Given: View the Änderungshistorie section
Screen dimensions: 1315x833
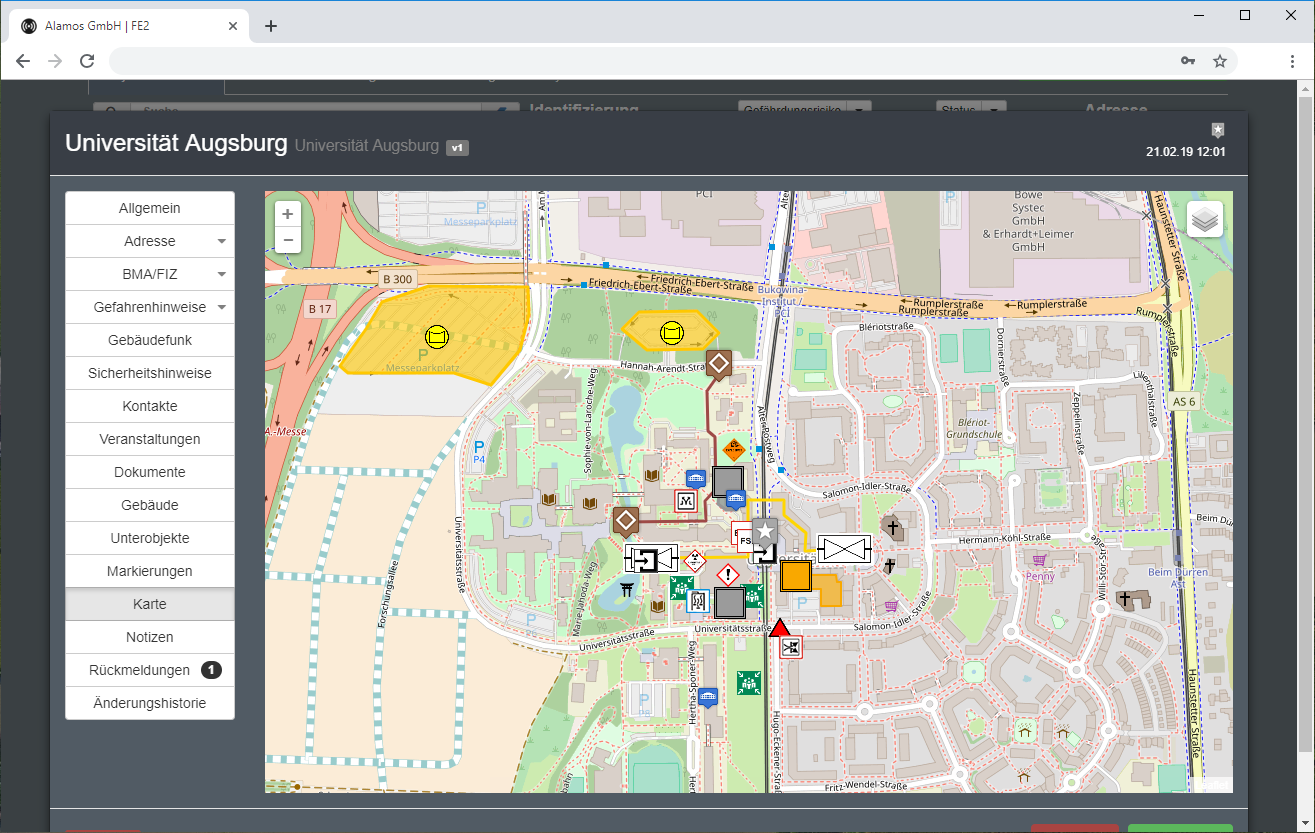Looking at the screenshot, I should (150, 703).
